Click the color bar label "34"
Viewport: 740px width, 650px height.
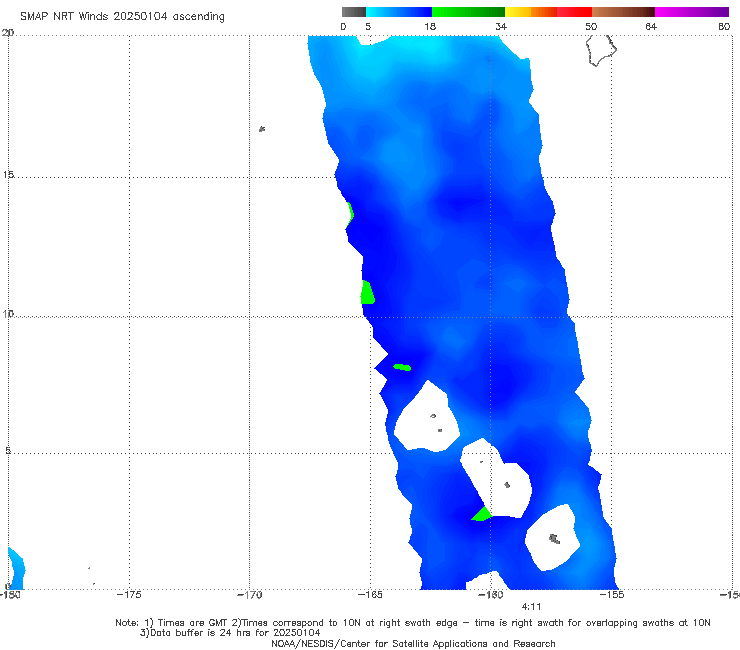click(x=501, y=26)
